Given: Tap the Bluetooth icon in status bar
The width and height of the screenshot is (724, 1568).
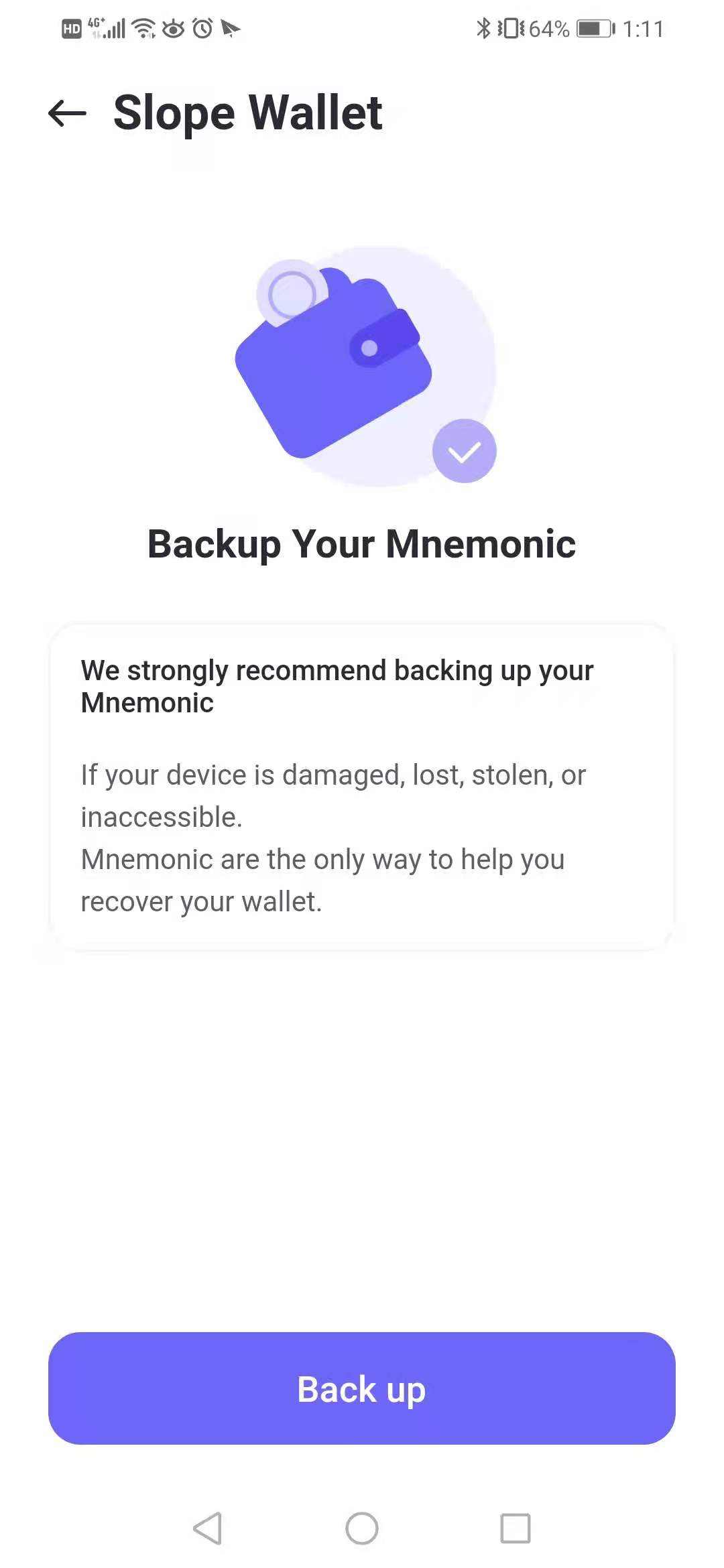Looking at the screenshot, I should tap(483, 28).
